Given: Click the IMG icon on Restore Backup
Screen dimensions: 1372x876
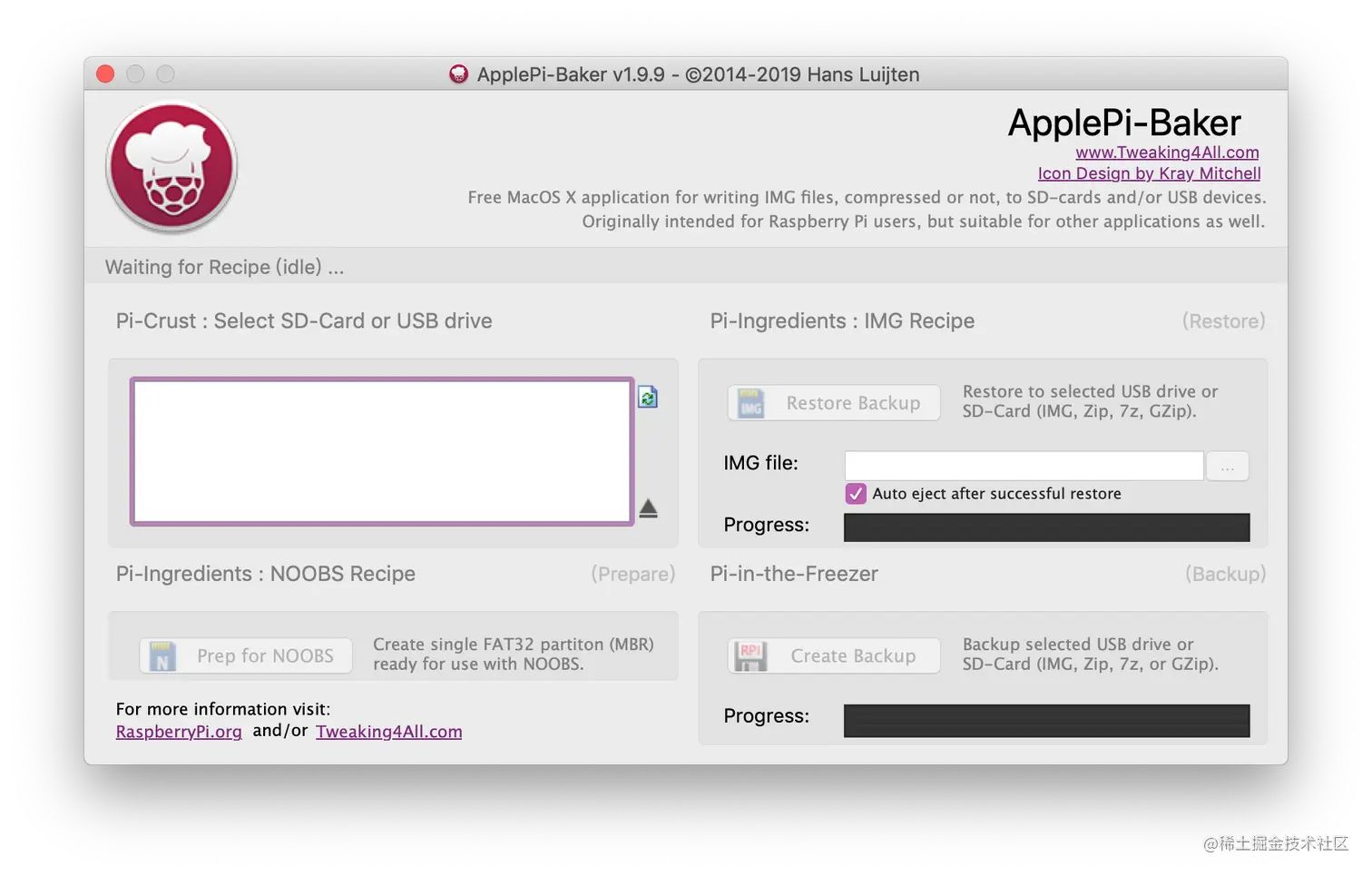Looking at the screenshot, I should [x=750, y=403].
